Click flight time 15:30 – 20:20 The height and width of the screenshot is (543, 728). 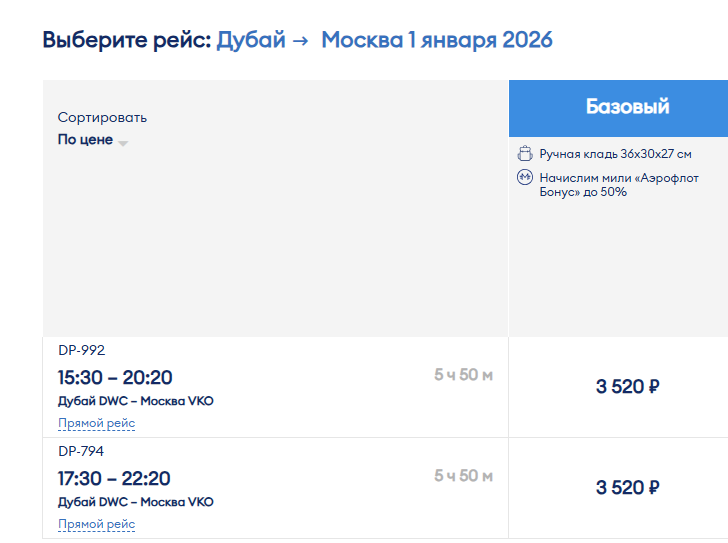pyautogui.click(x=115, y=377)
